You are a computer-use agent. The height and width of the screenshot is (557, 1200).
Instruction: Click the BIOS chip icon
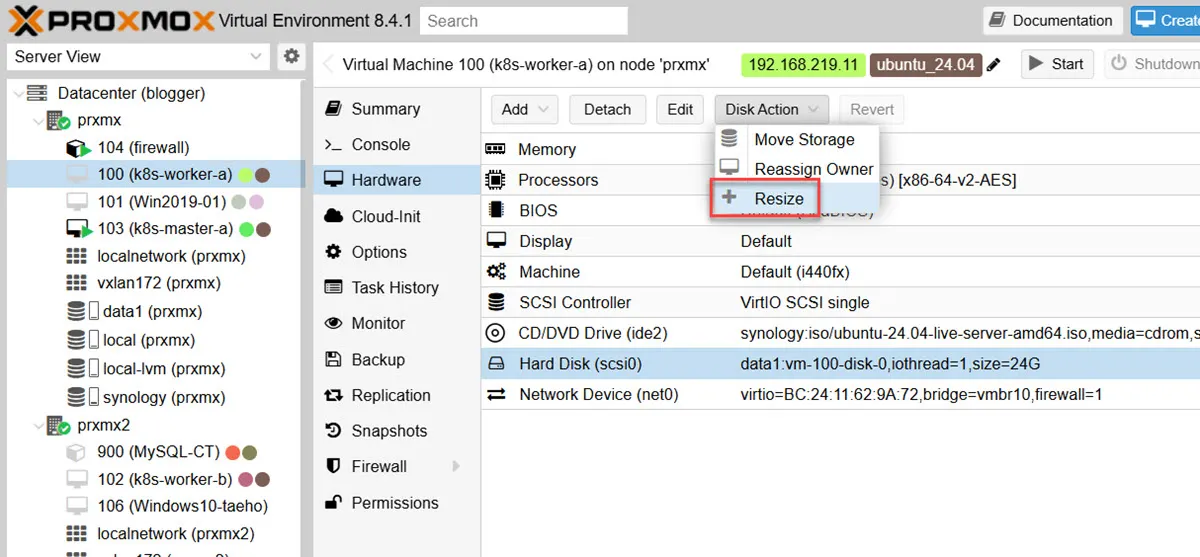tap(495, 210)
